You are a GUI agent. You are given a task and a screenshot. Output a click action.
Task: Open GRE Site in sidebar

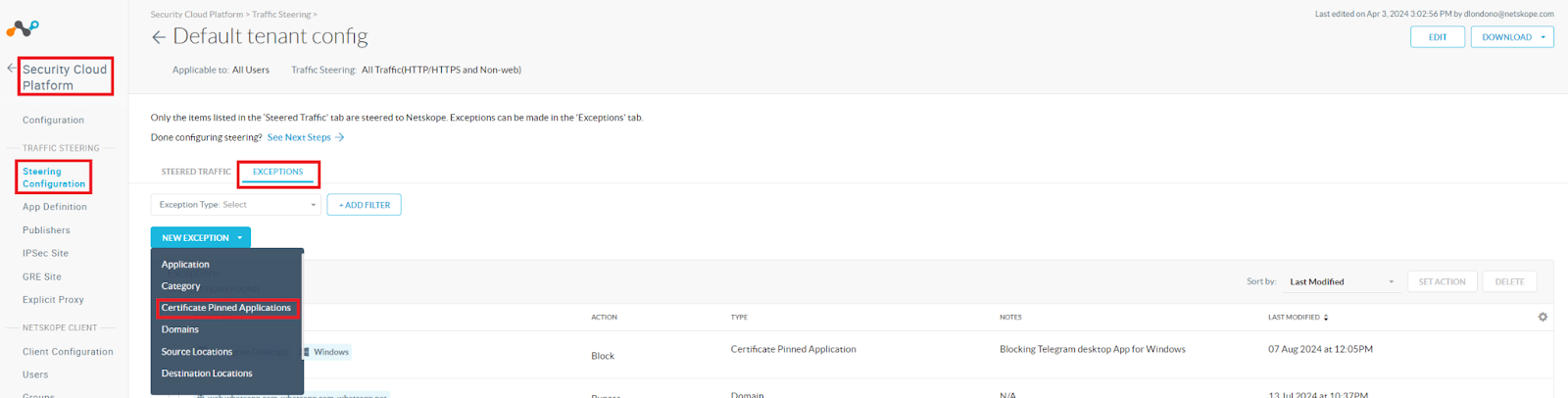coord(42,276)
